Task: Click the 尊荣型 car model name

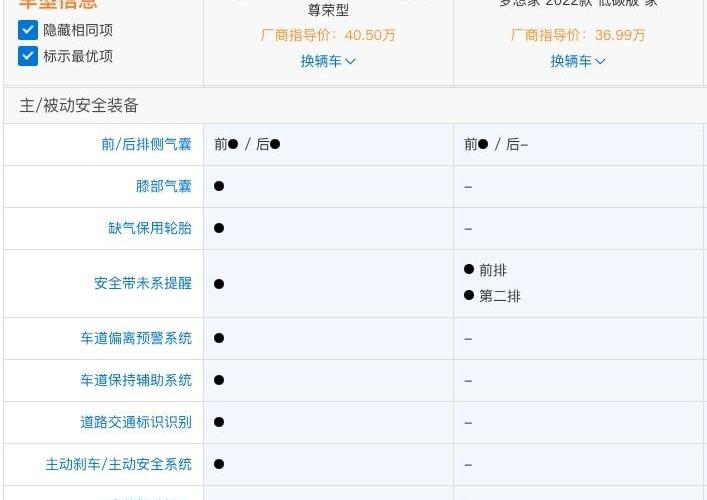Action: tap(327, 10)
